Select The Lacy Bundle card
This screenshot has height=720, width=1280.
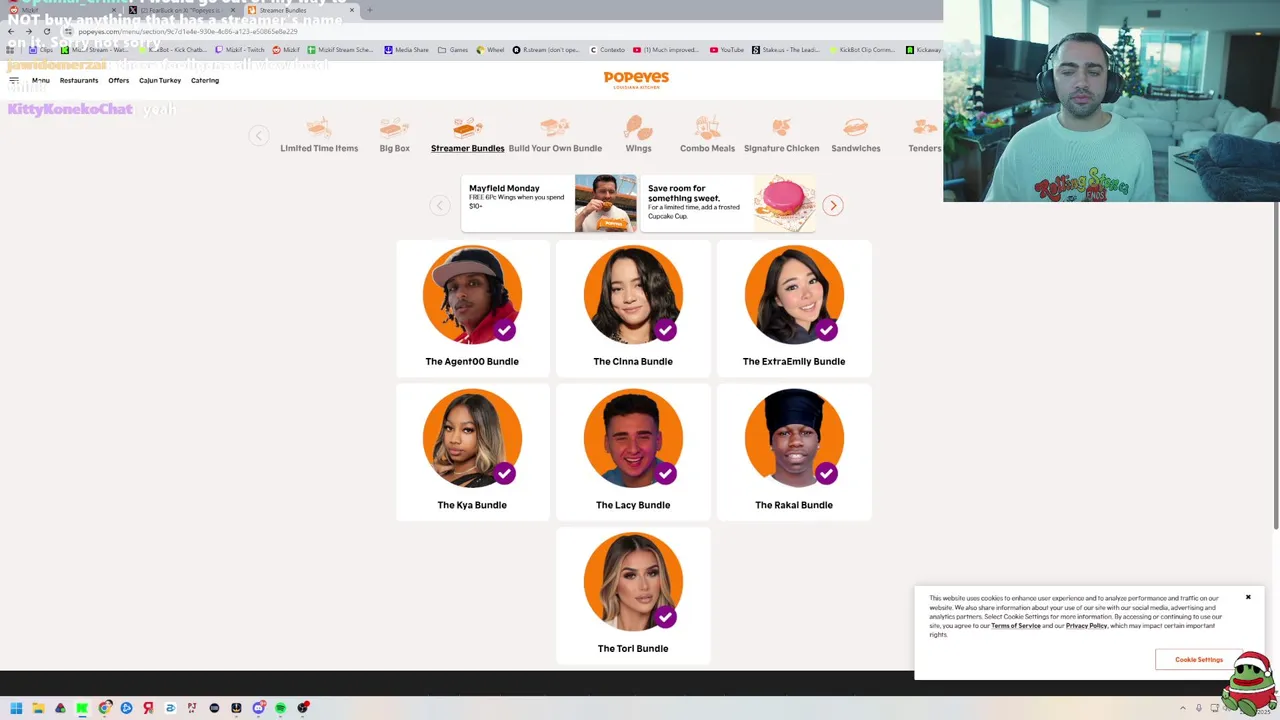pyautogui.click(x=633, y=452)
